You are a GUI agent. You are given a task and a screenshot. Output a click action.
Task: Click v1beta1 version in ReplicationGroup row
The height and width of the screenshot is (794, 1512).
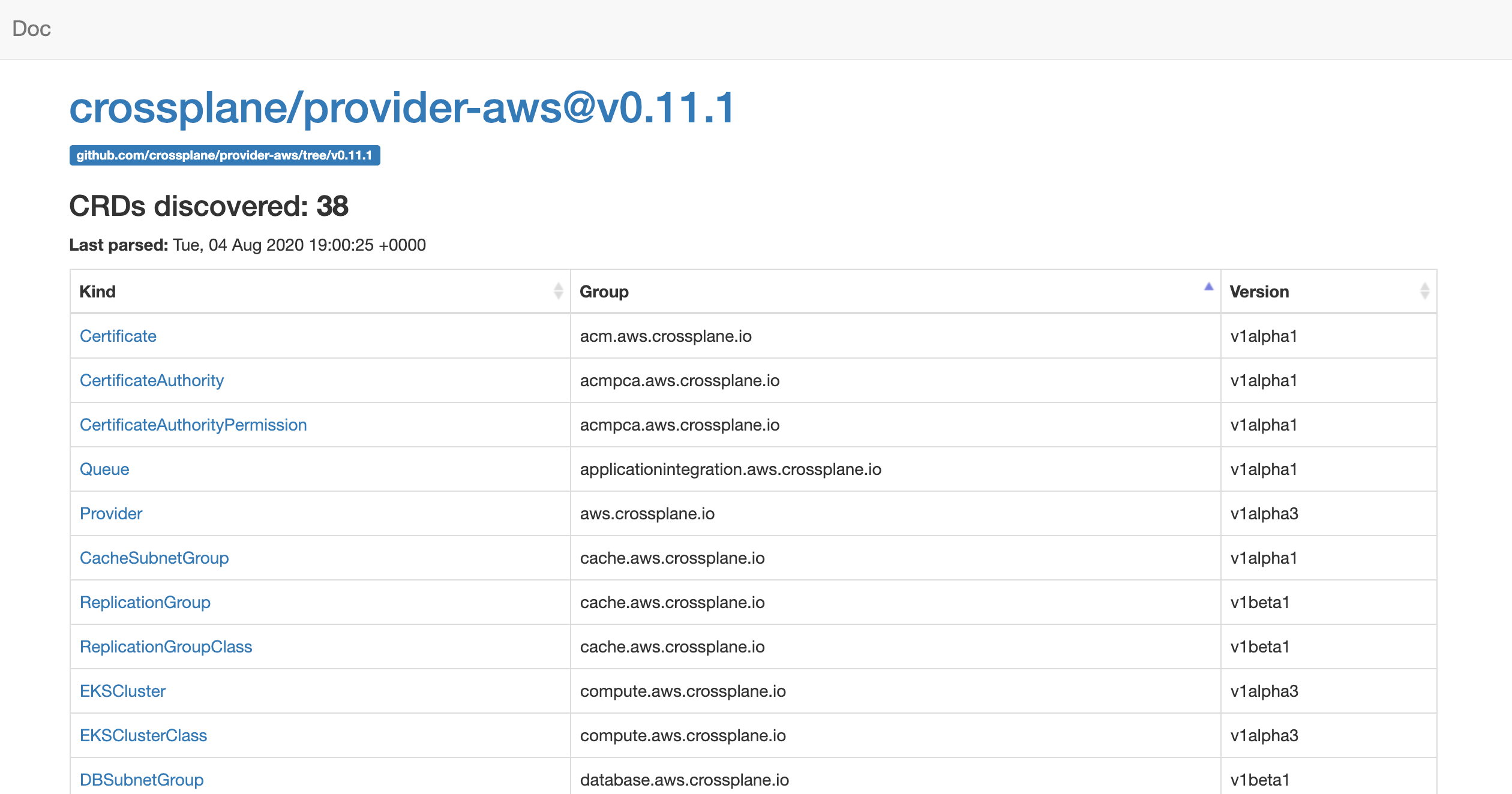click(1260, 602)
